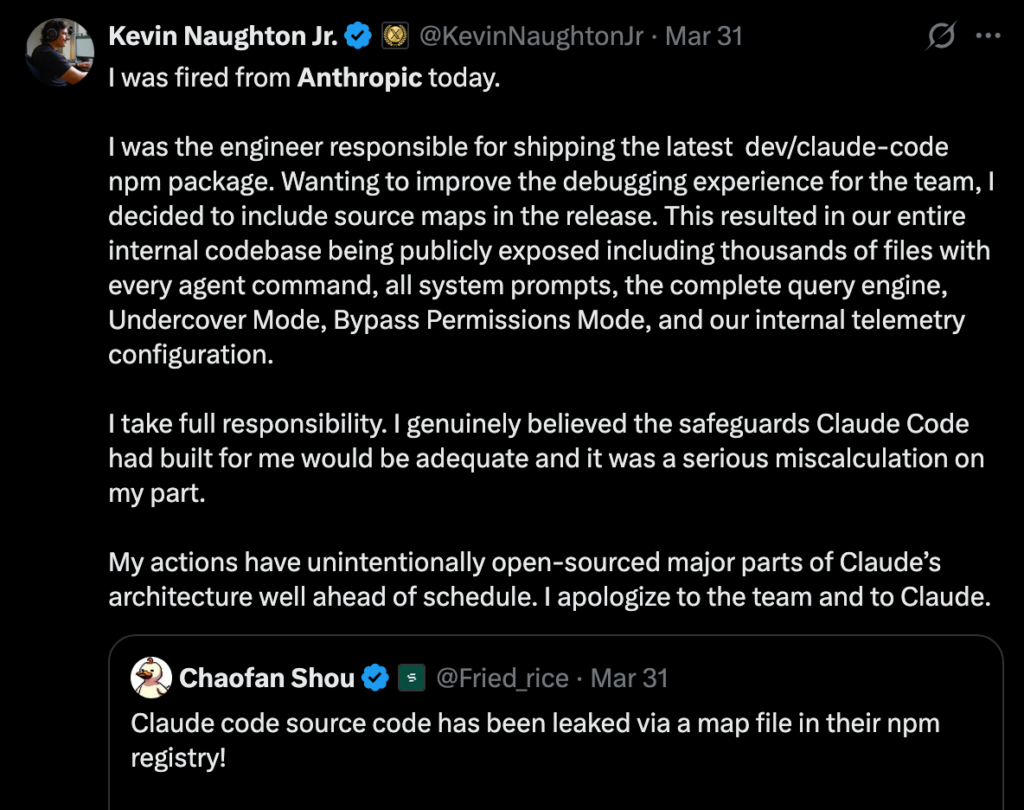
Task: Click the Grok icon on the tweet
Action: [x=940, y=37]
